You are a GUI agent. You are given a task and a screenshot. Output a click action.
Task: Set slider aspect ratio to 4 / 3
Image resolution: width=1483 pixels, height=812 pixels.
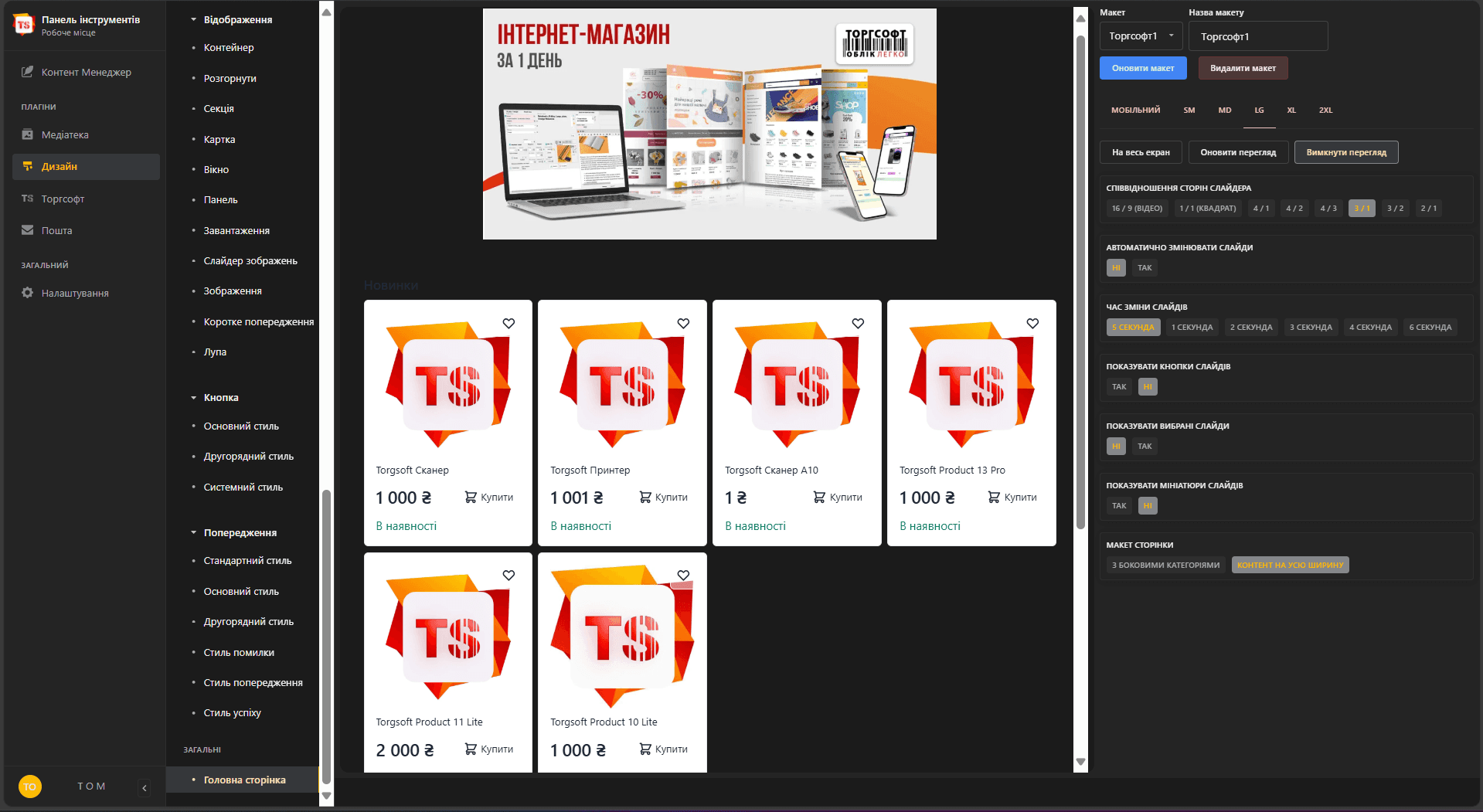[1328, 209]
